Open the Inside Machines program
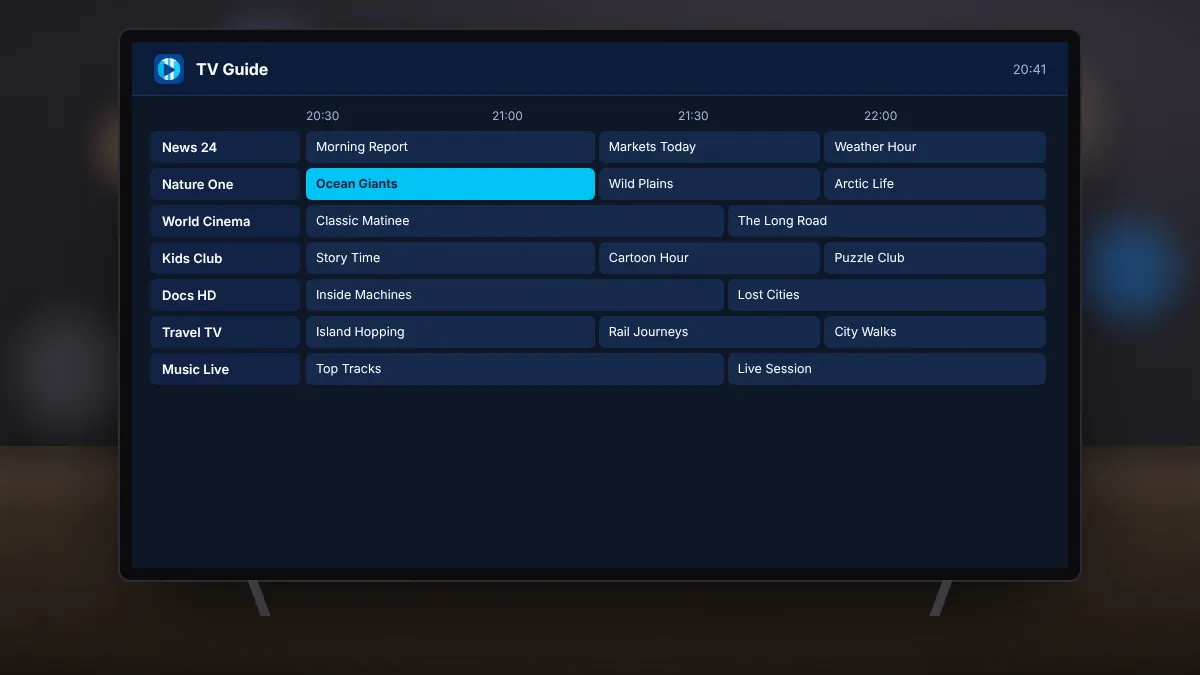 pyautogui.click(x=515, y=295)
